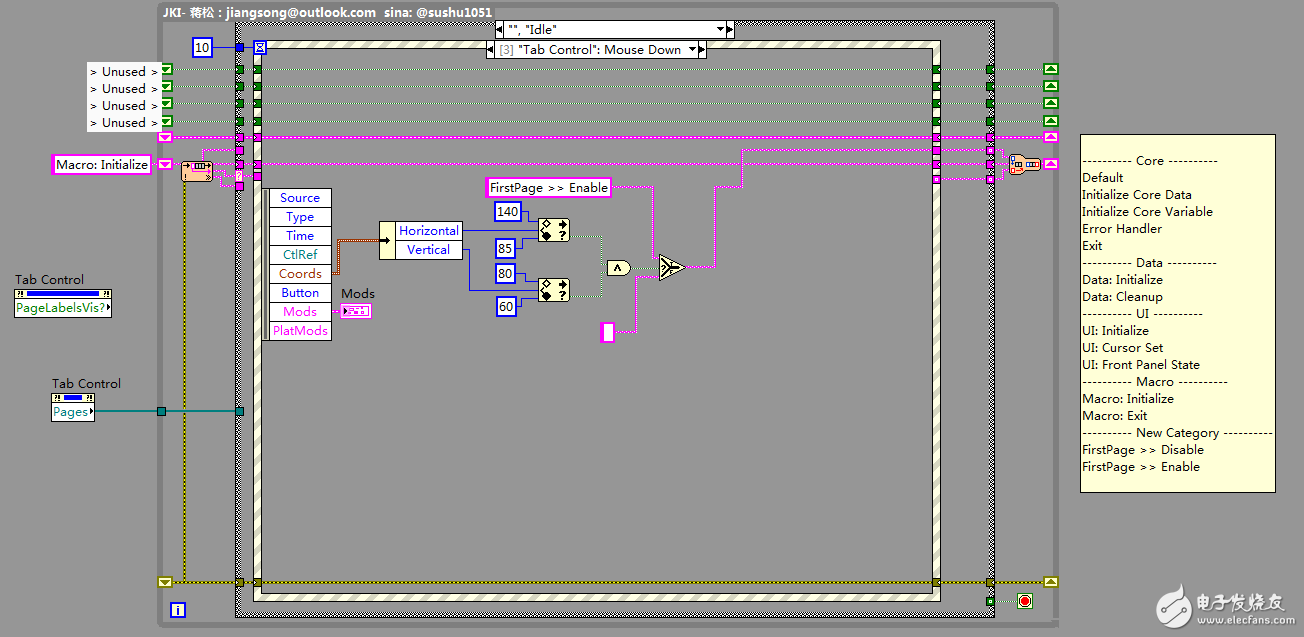Click the Tab Control Pages property
The image size is (1304, 637).
[x=72, y=411]
